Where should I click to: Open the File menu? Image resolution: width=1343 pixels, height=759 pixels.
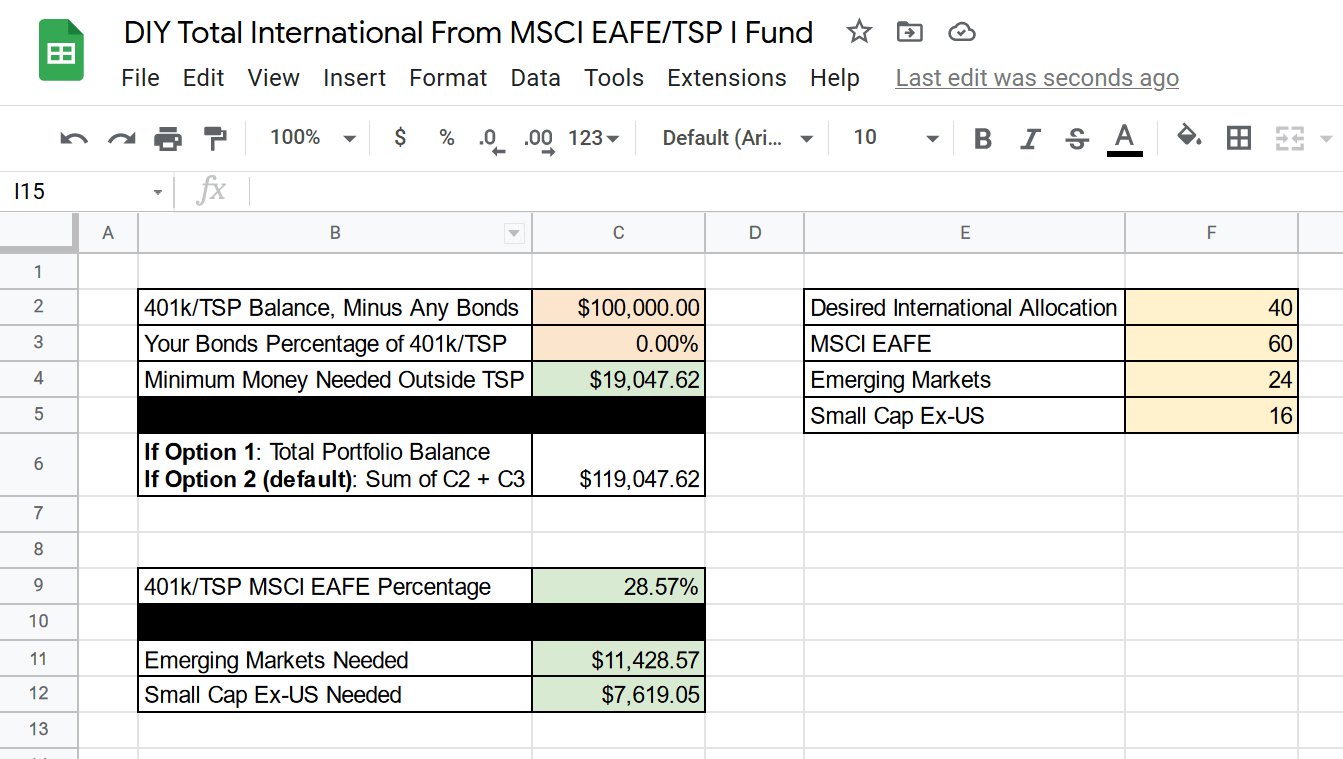[x=140, y=78]
